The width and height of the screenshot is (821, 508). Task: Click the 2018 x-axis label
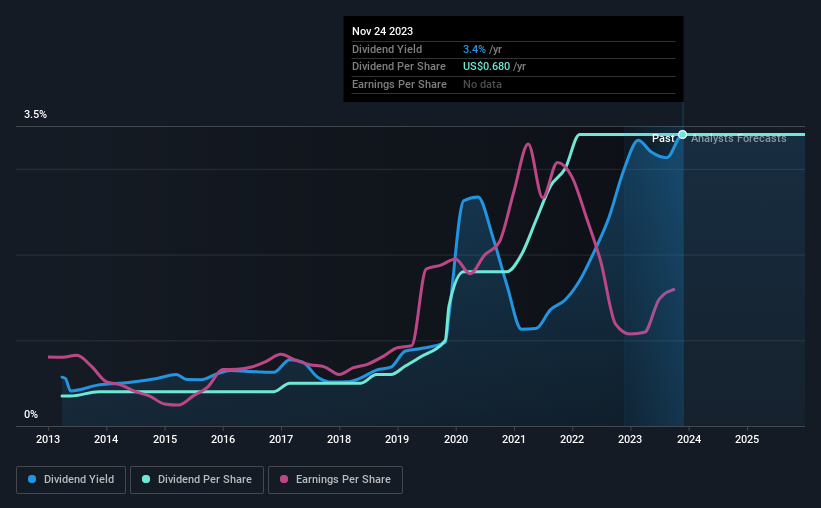tap(339, 439)
